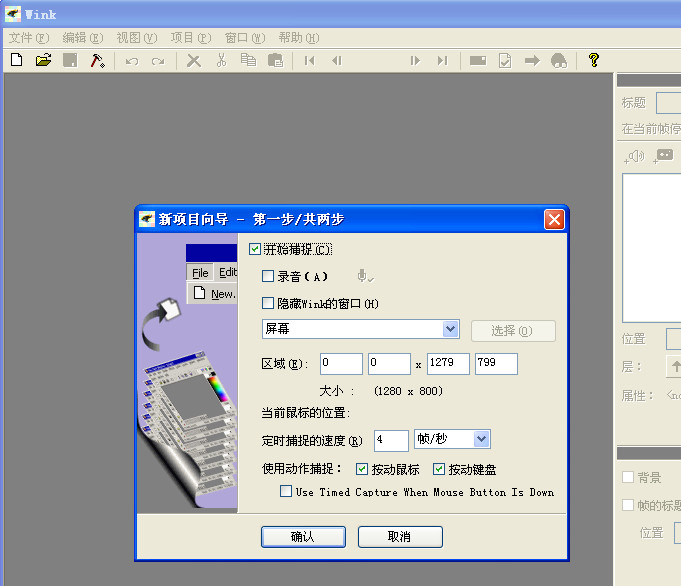Close the 新项目向导 dialog
The image size is (681, 586).
pos(554,219)
